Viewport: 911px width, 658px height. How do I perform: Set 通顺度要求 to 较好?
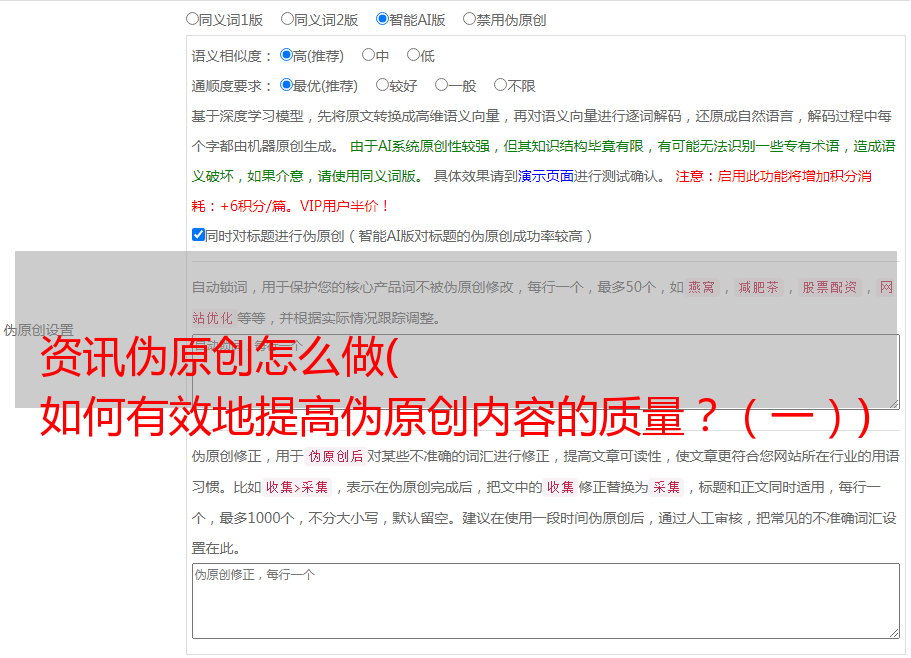click(382, 85)
